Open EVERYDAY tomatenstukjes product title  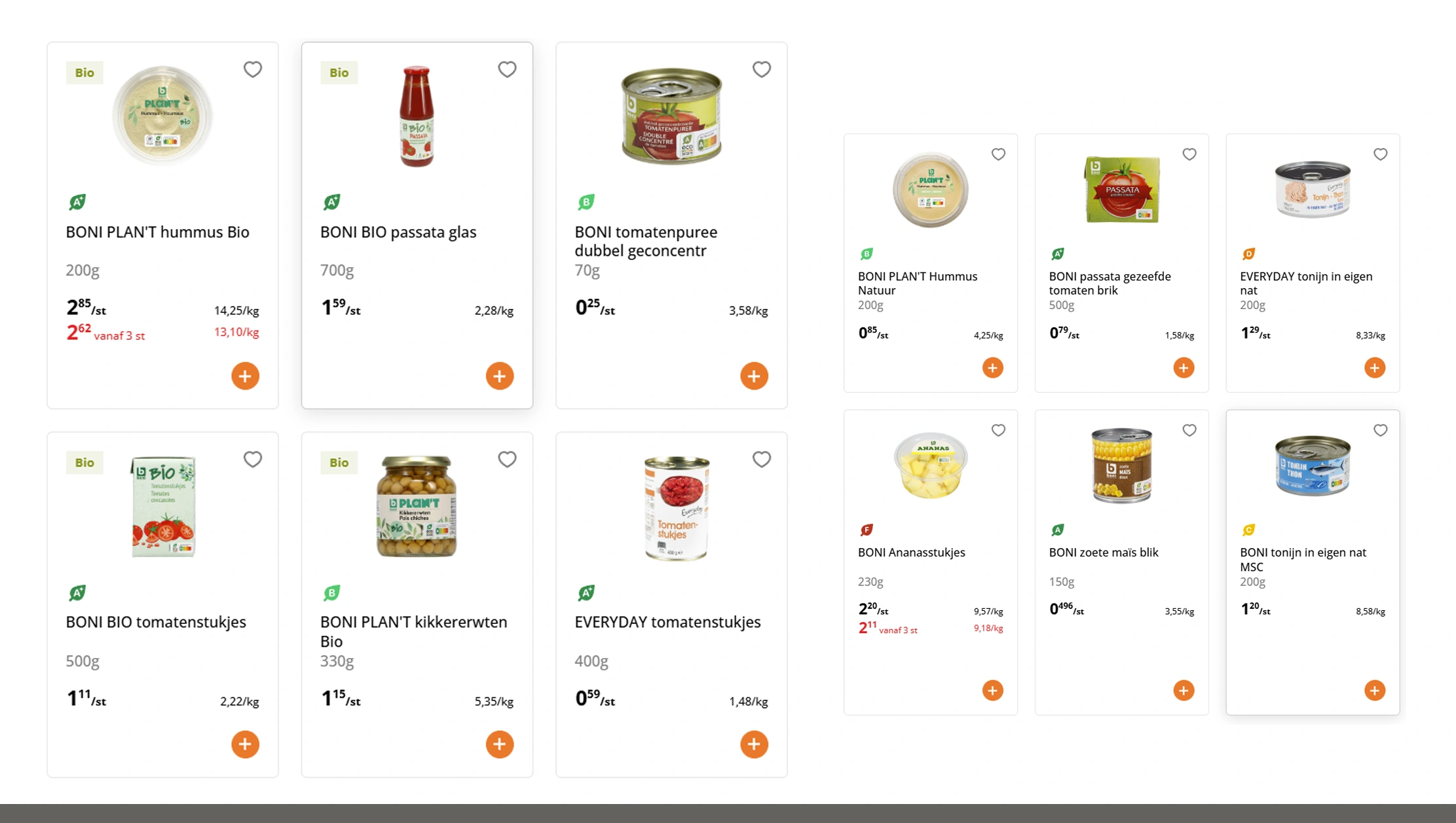[x=667, y=622]
